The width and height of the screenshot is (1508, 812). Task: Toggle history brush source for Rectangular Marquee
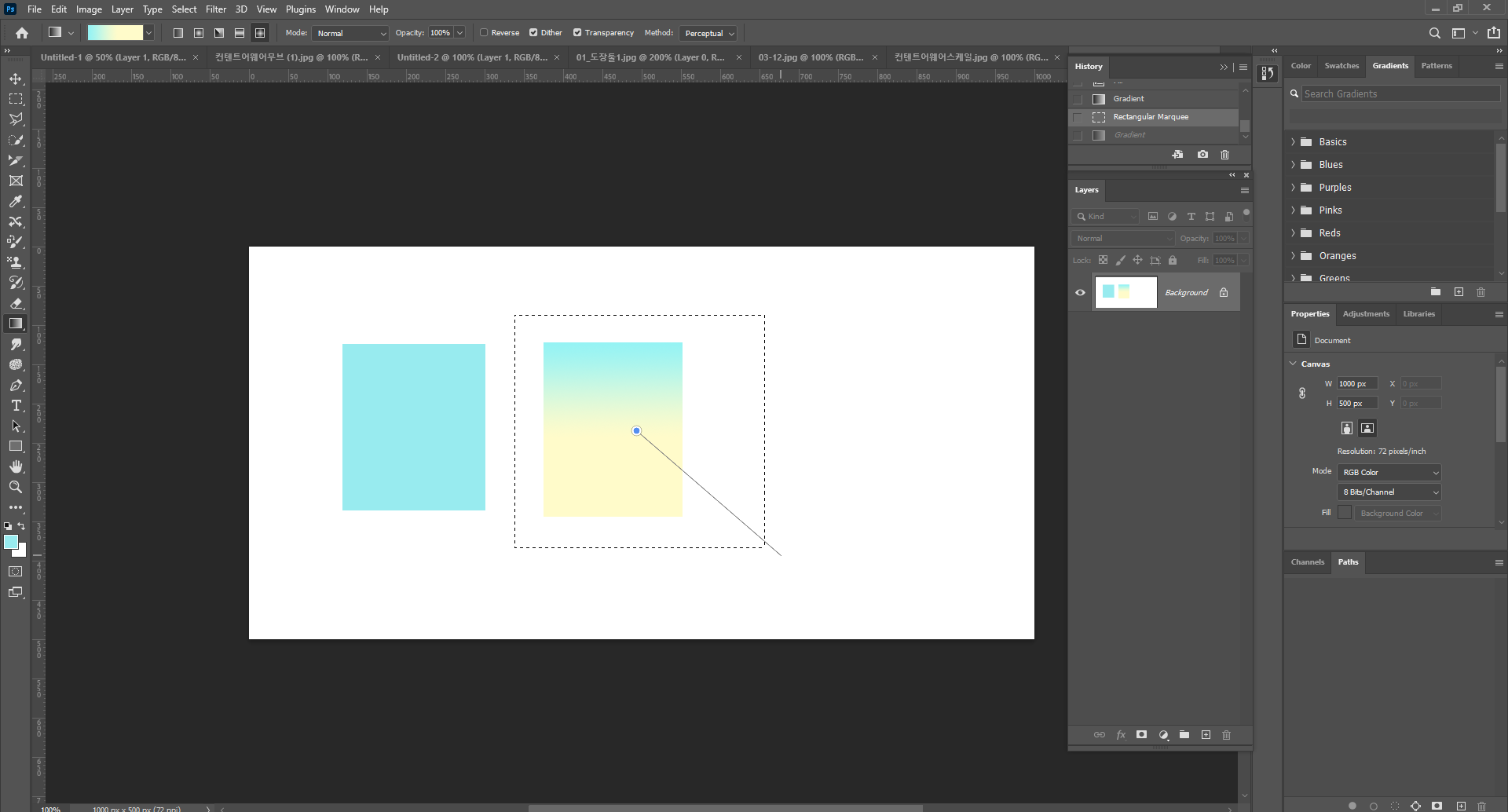click(1078, 117)
